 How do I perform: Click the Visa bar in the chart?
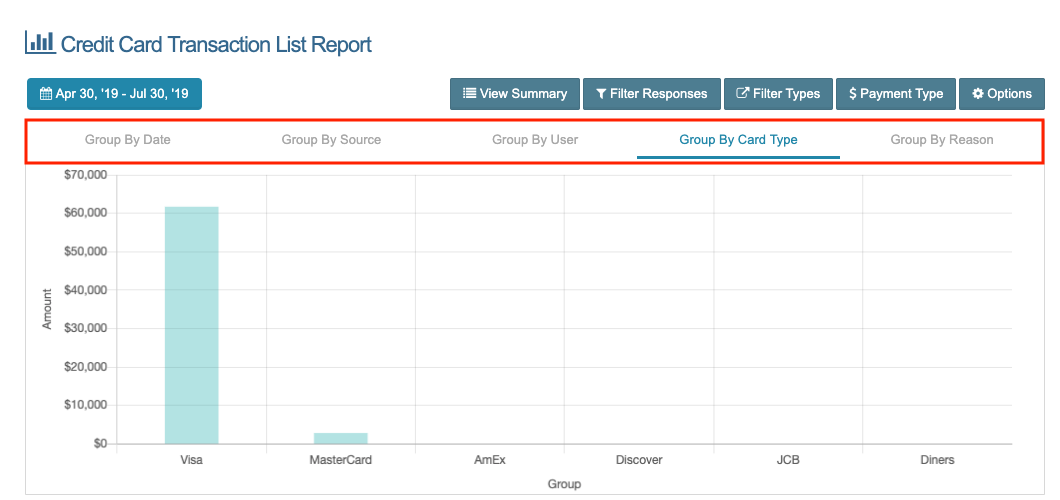(x=191, y=325)
